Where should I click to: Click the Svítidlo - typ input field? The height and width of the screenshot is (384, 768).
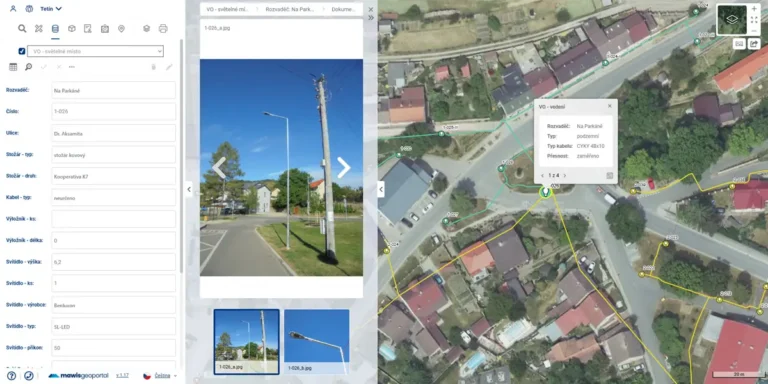click(x=114, y=326)
